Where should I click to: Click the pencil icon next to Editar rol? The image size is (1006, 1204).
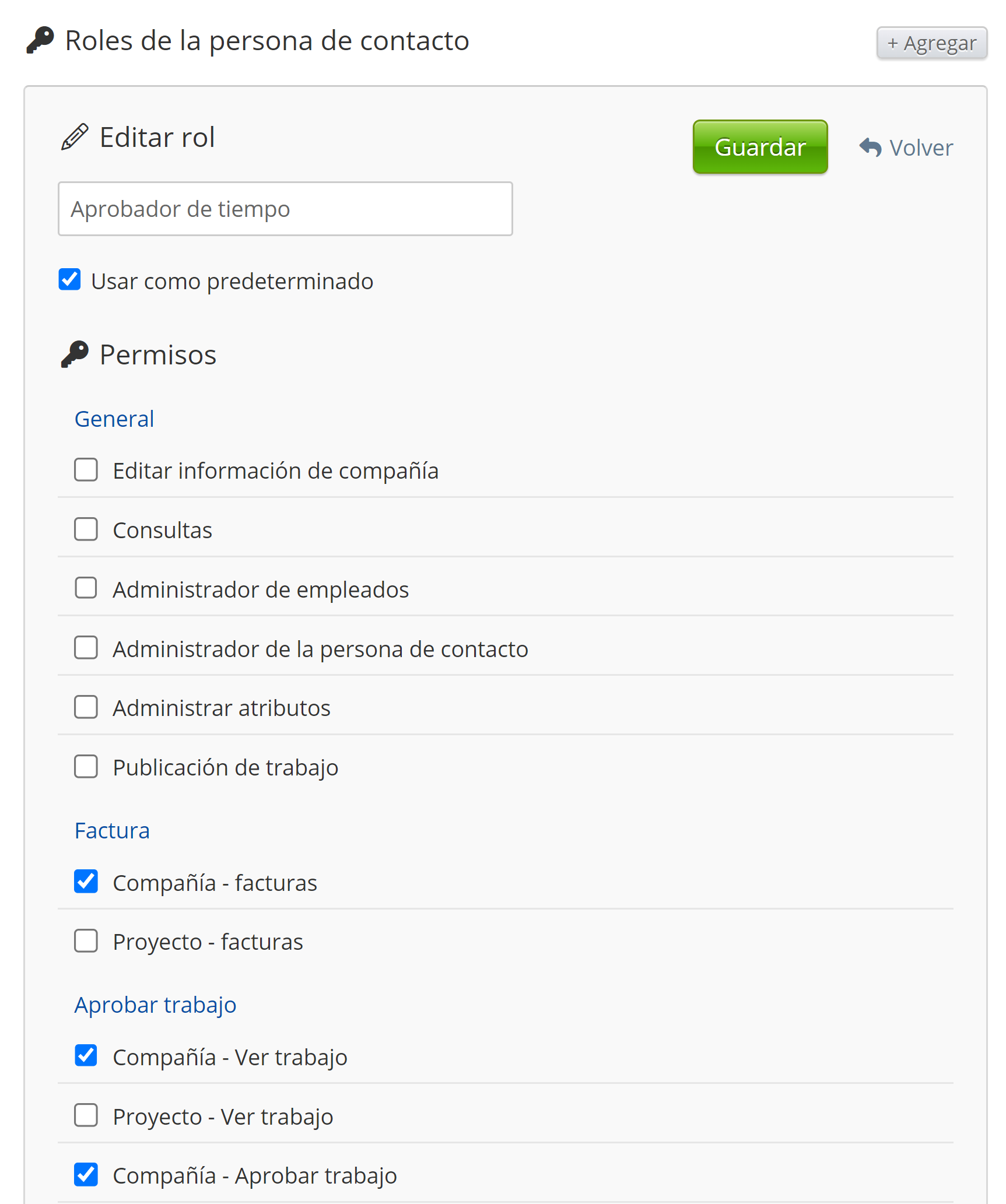(75, 137)
